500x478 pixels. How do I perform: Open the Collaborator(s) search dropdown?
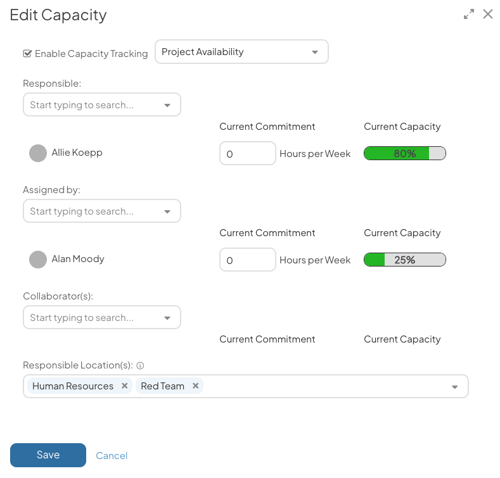(x=102, y=317)
